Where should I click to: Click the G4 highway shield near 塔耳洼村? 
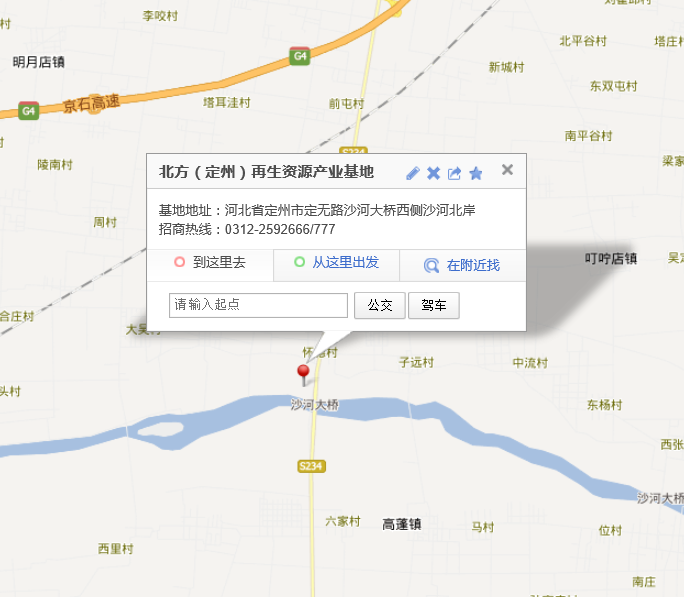[x=300, y=56]
